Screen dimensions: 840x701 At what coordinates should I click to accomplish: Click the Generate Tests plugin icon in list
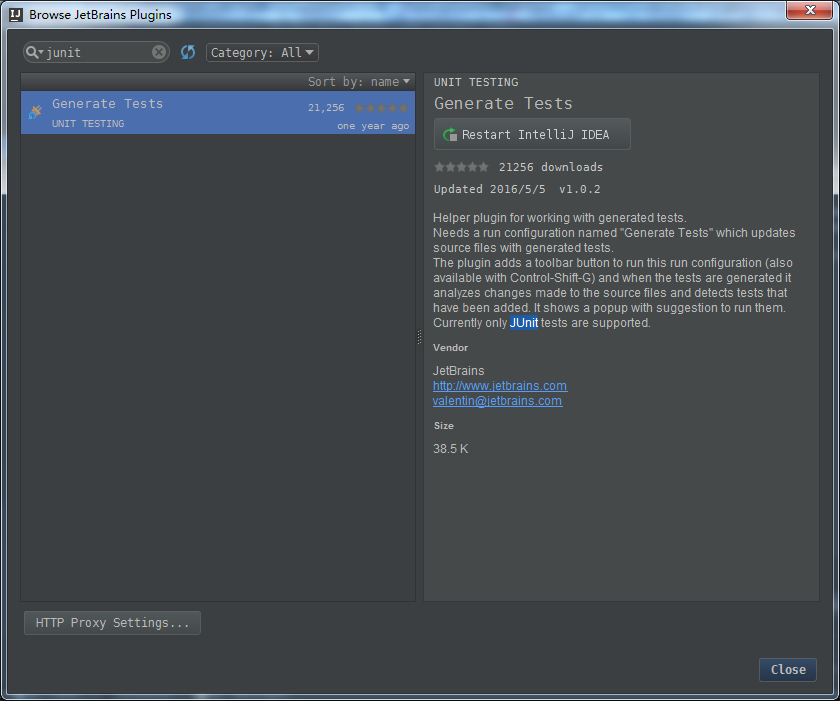(35, 112)
